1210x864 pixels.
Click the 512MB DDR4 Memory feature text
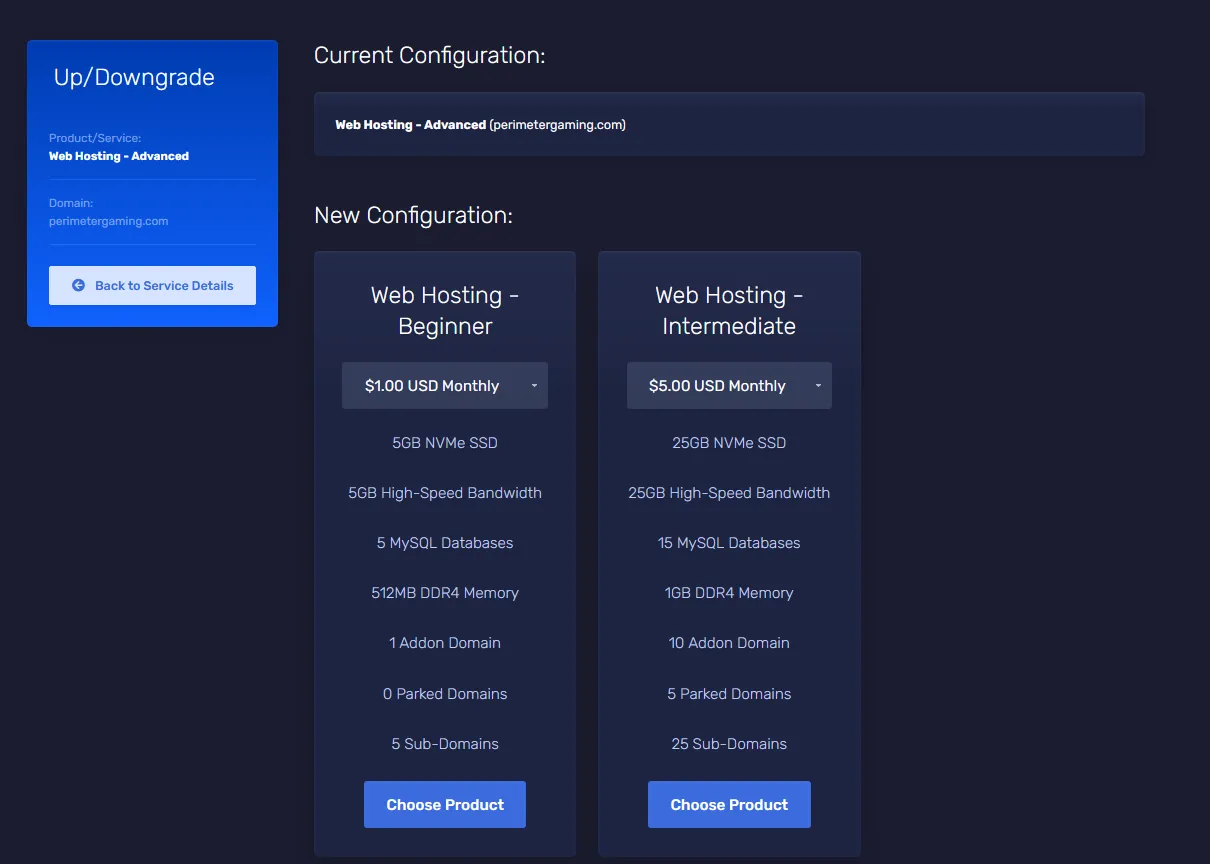click(445, 593)
